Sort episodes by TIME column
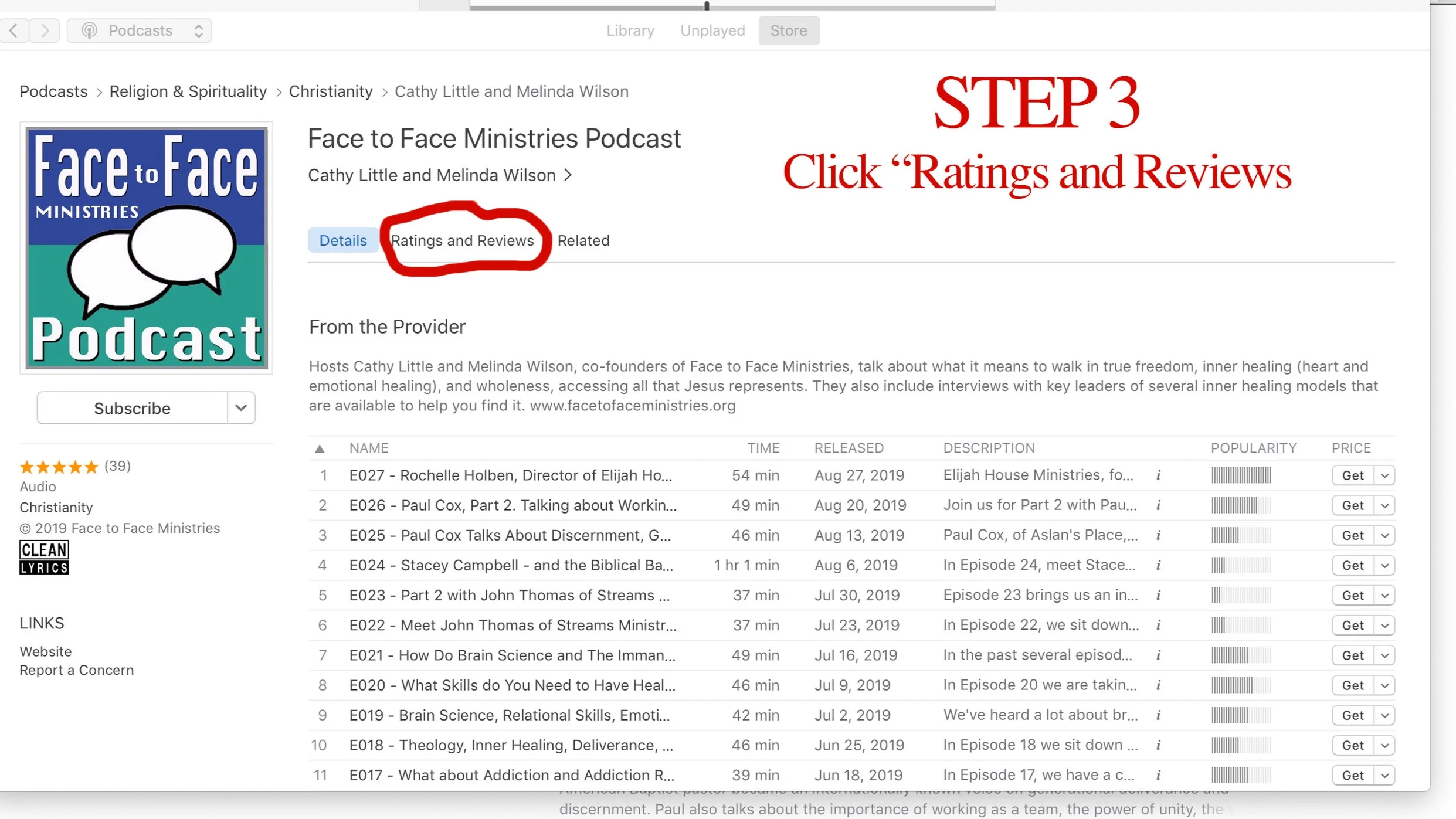The image size is (1456, 819). [763, 448]
